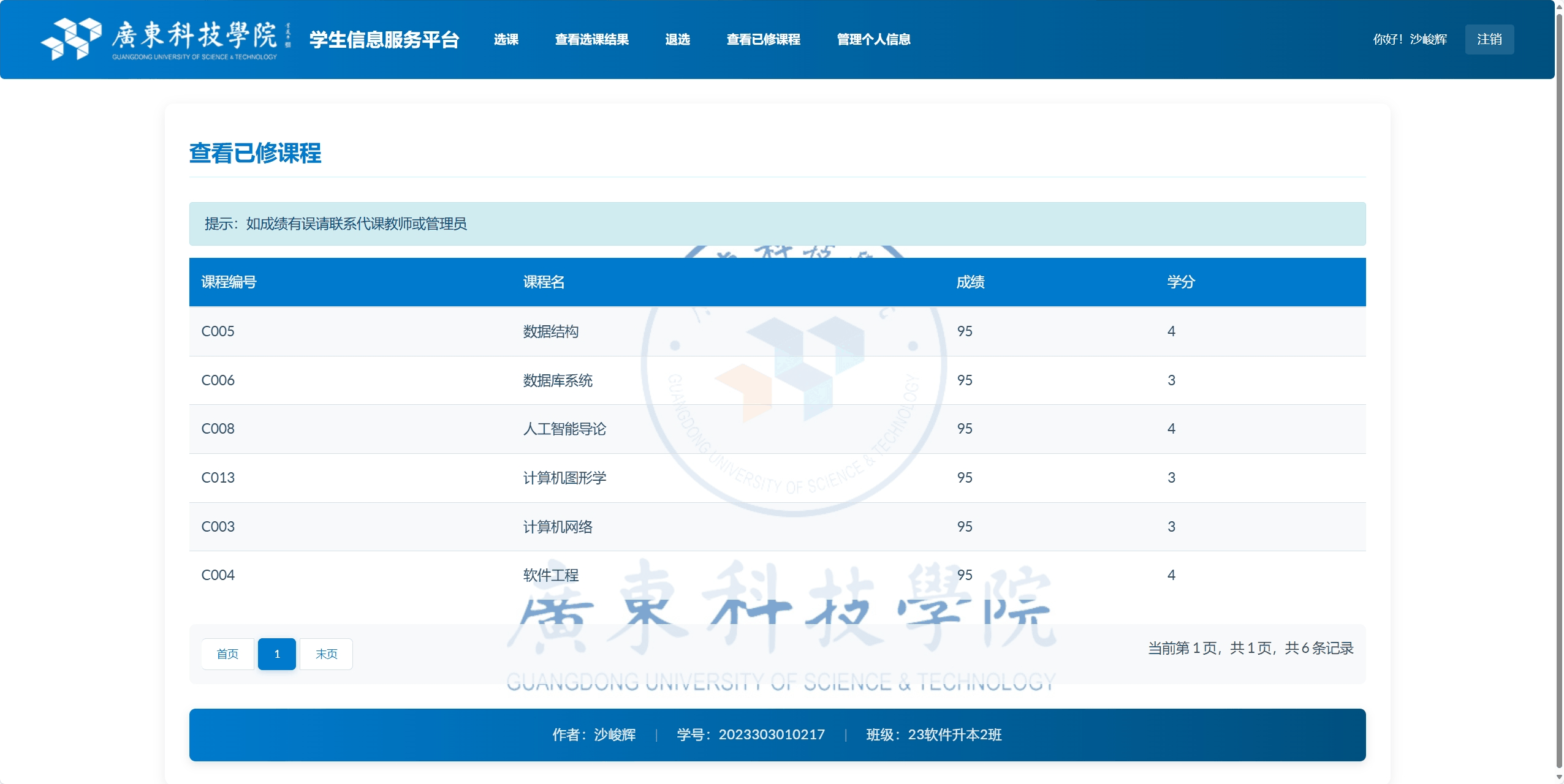Click the scrollbar down arrow

(1559, 777)
